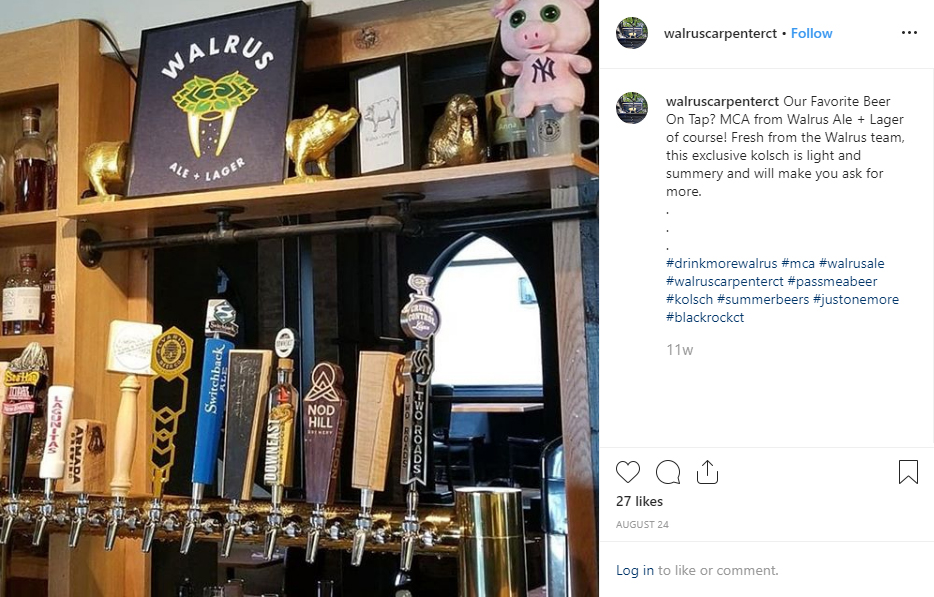The width and height of the screenshot is (934, 597).
Task: Open the avatar beside the caption
Action: tap(632, 108)
